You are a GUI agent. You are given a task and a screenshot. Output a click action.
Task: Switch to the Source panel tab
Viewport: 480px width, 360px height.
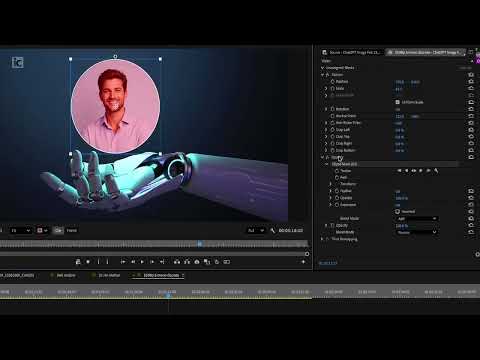tap(351, 52)
